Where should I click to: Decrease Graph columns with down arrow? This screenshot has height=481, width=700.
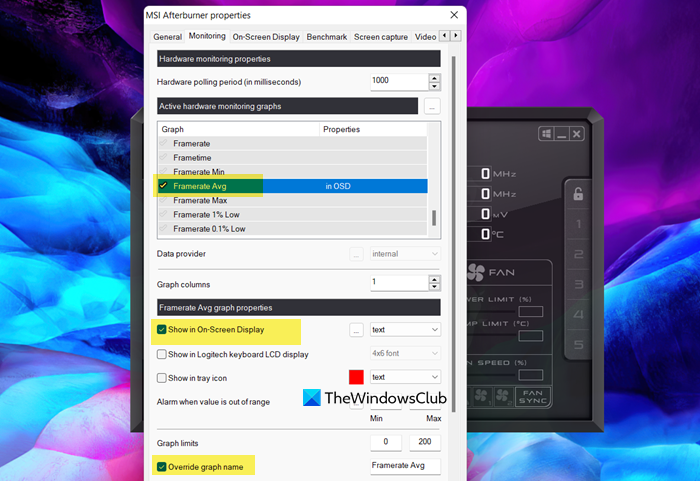(434, 287)
